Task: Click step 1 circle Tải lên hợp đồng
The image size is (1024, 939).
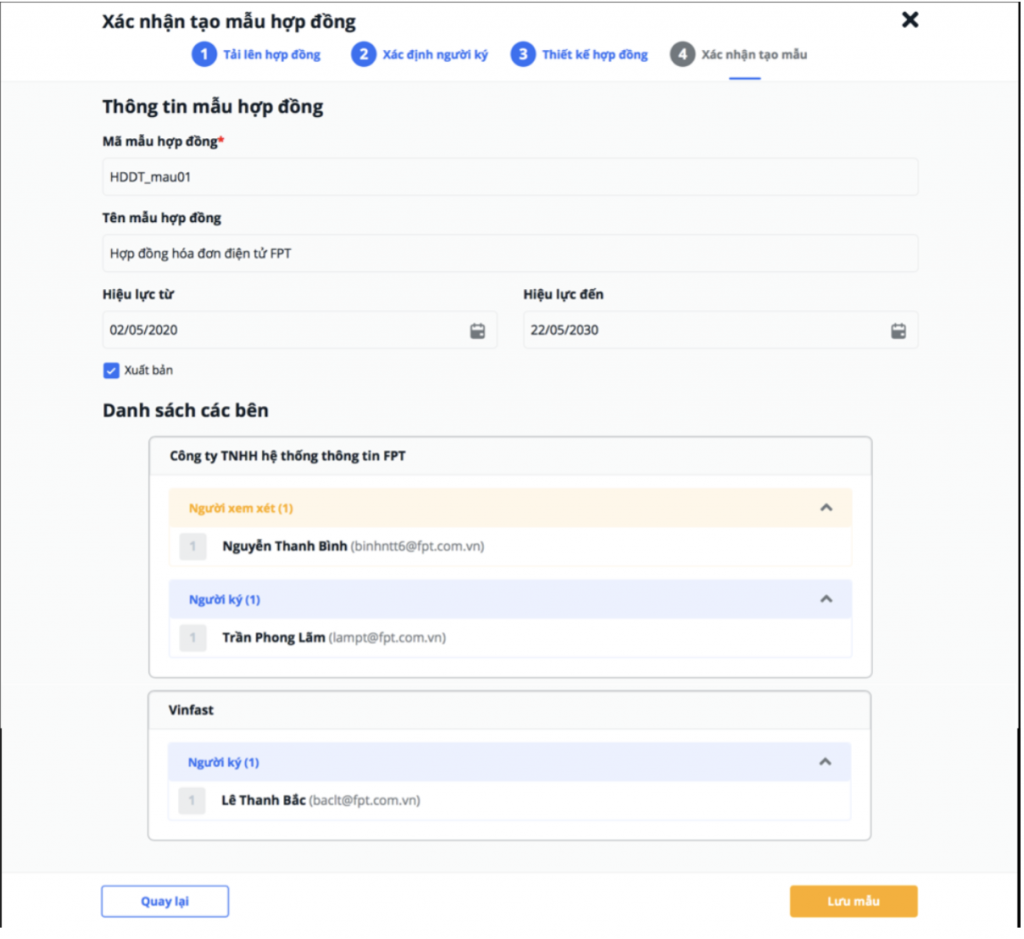Action: tap(204, 54)
